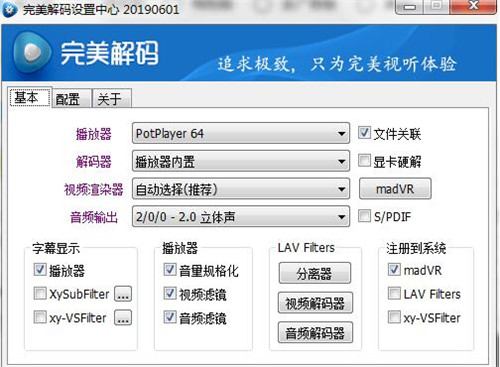Enable xy-VSFilter under 字幕显示
This screenshot has height=367, width=500.
coord(40,317)
